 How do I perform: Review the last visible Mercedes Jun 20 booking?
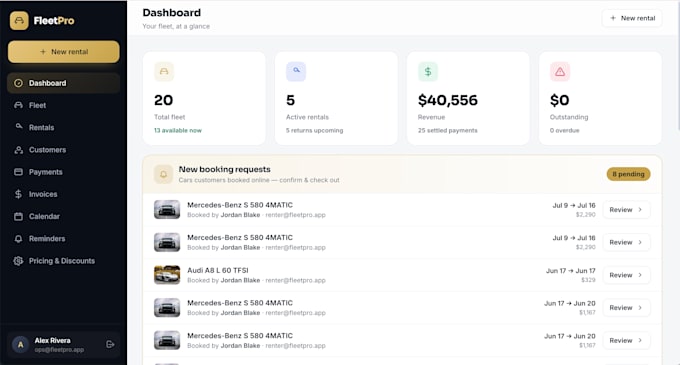pos(626,341)
